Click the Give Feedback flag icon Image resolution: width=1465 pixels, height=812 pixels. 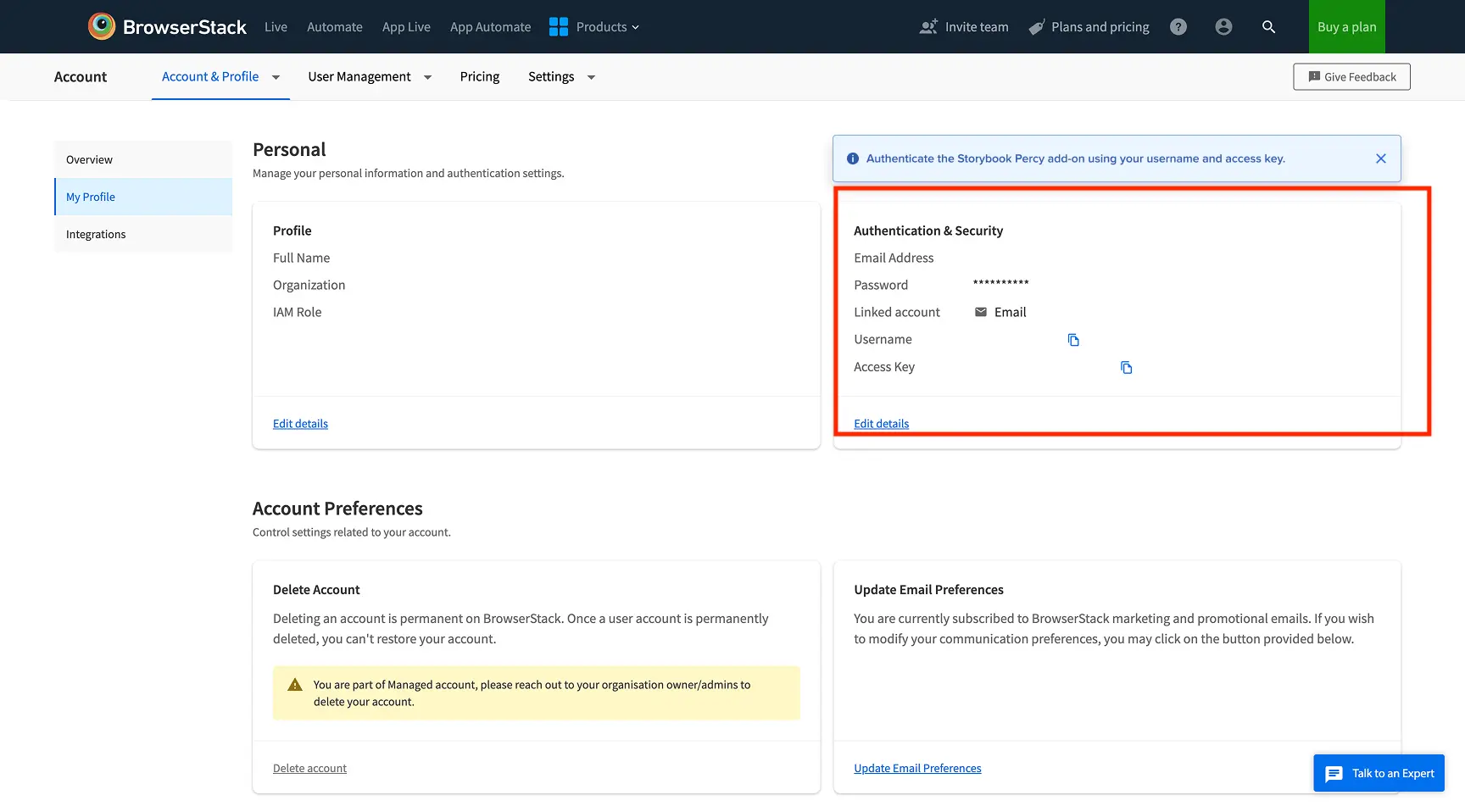(x=1314, y=76)
